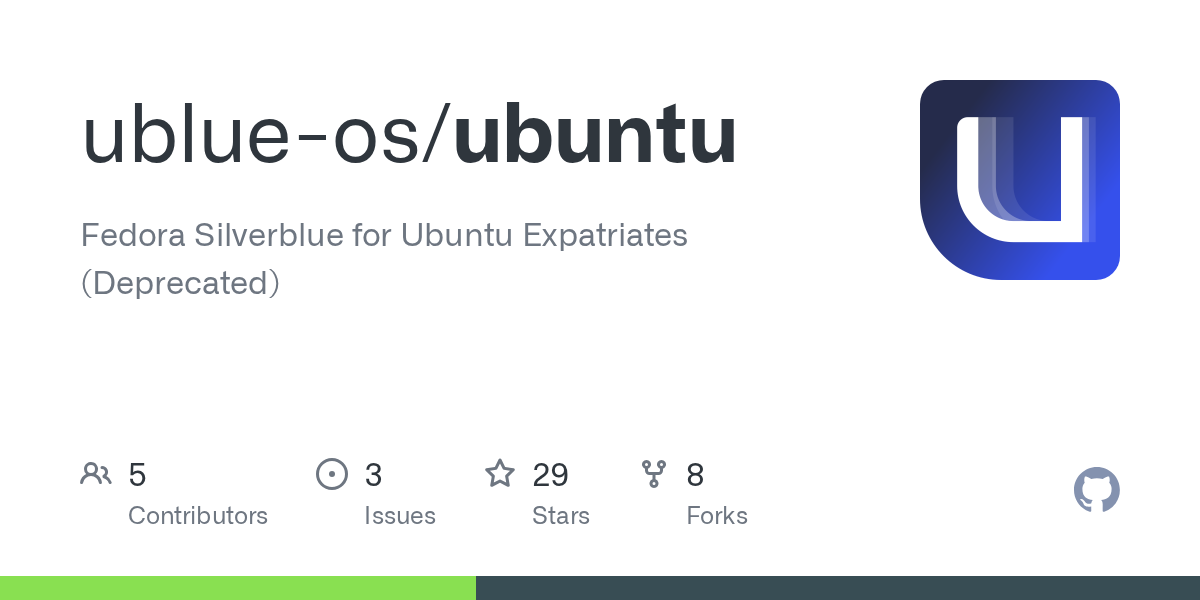
Task: Click the (Deprecated) text
Action: [x=180, y=283]
